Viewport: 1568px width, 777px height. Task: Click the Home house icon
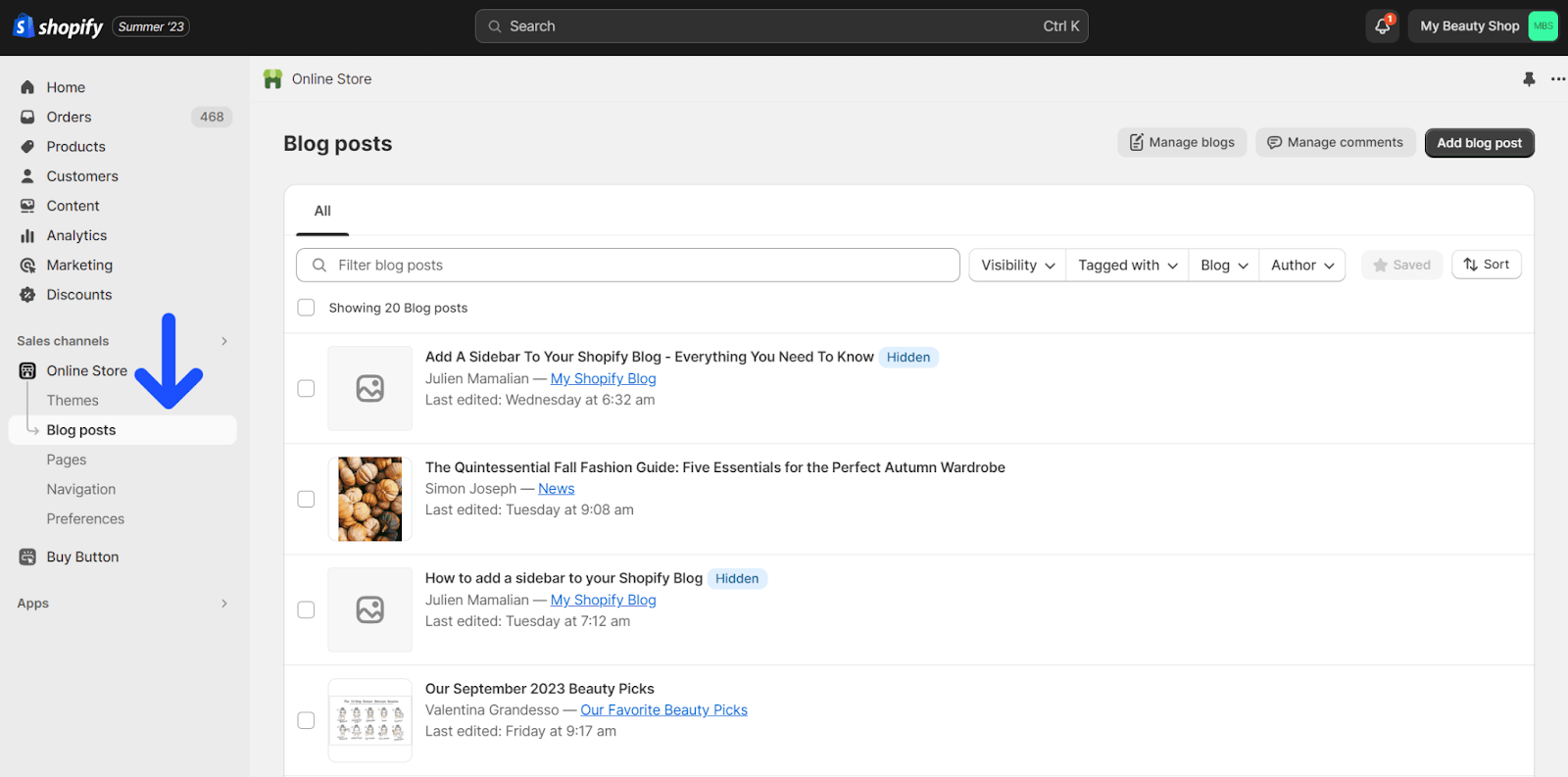27,87
